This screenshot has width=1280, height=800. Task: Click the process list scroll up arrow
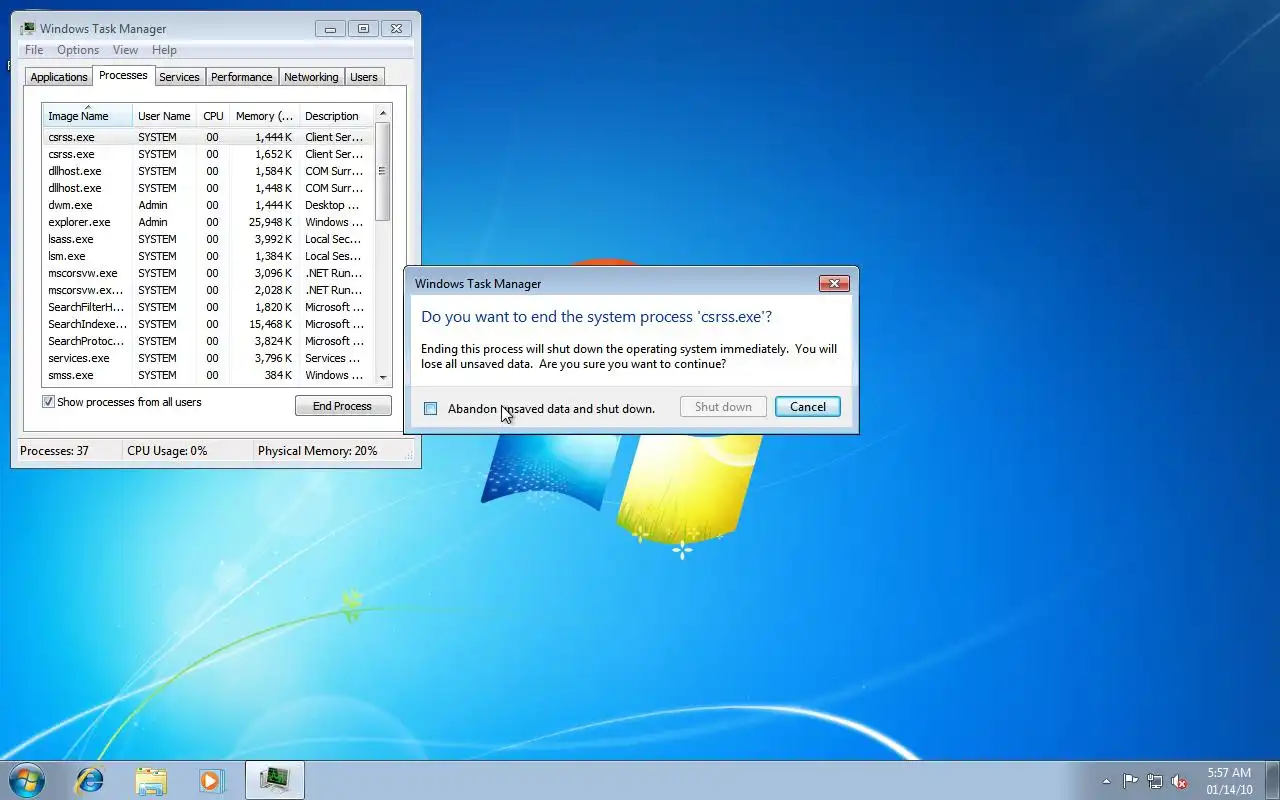[383, 113]
